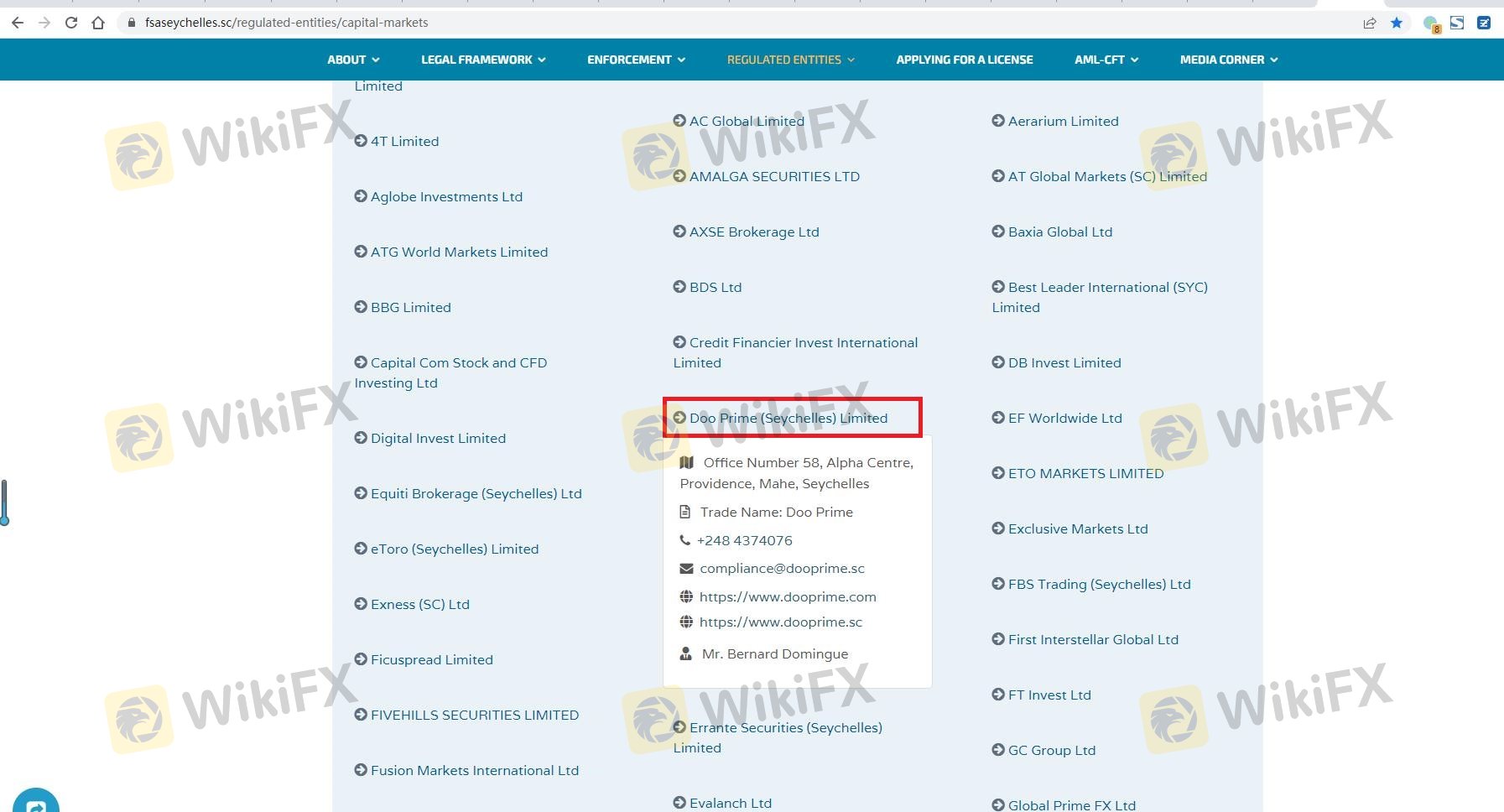Image resolution: width=1504 pixels, height=812 pixels.
Task: Click the compliance@dooprime.sc email link
Action: [782, 568]
